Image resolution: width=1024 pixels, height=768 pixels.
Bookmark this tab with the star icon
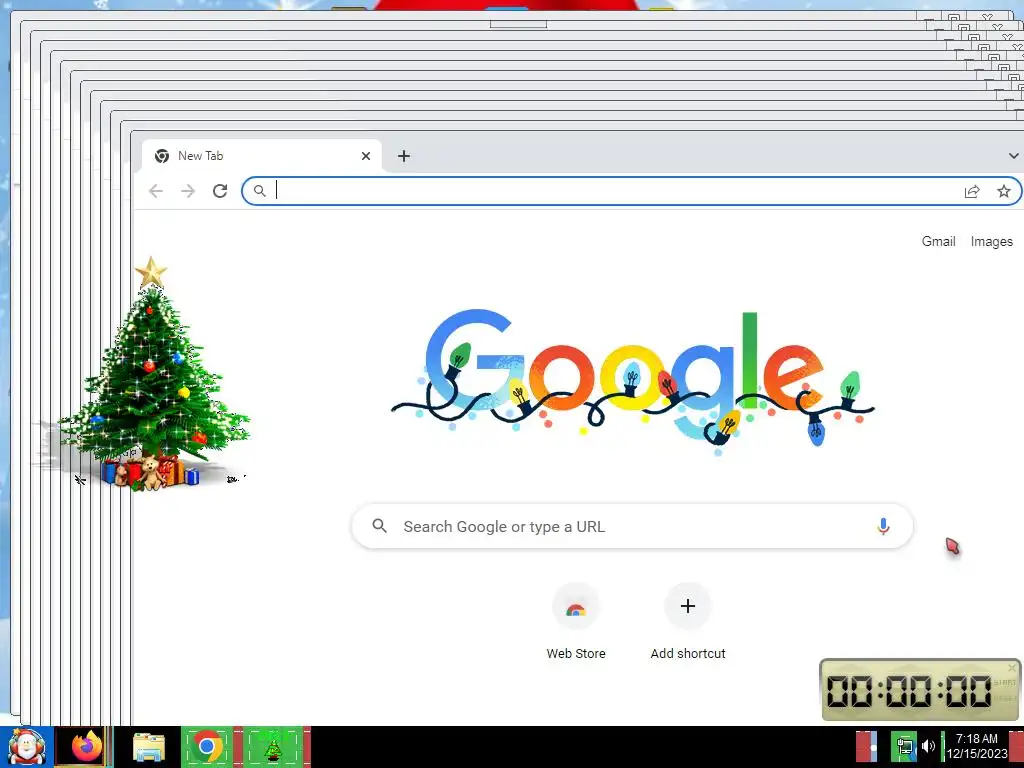[x=1004, y=191]
